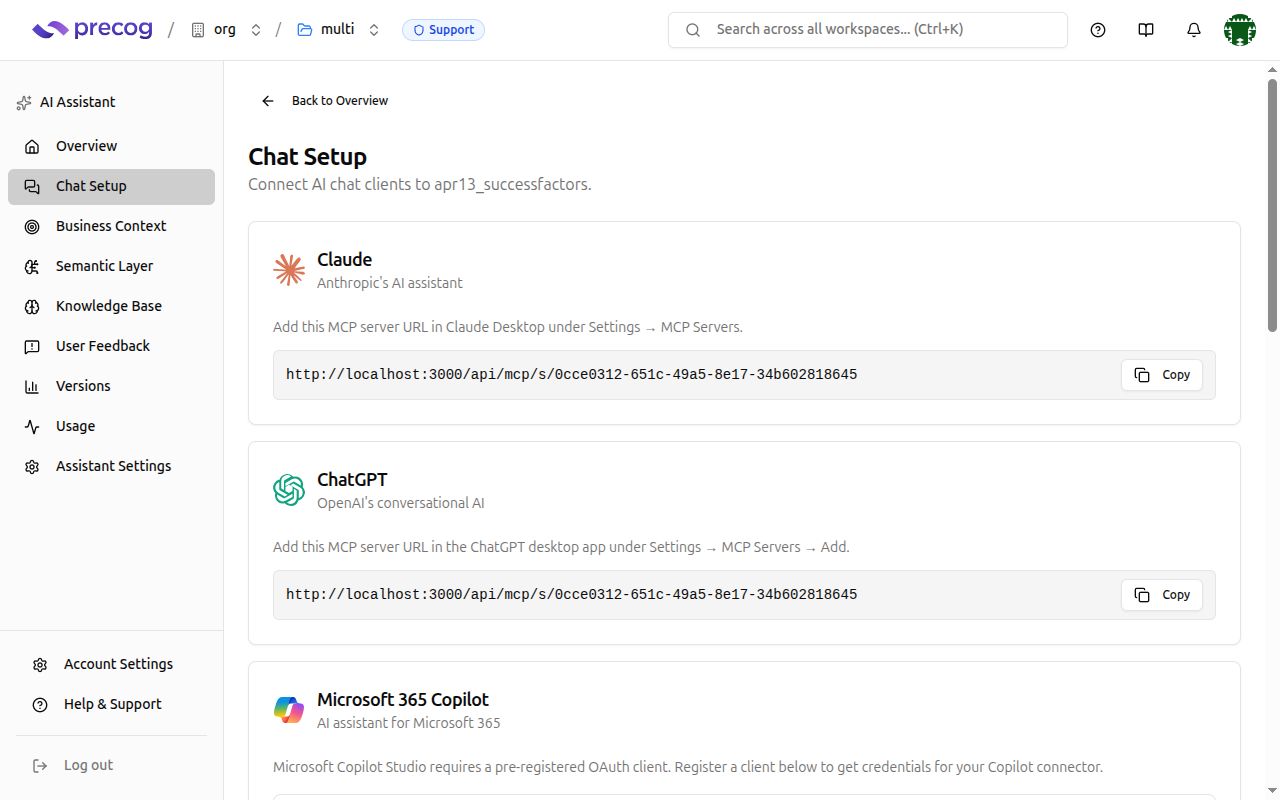Click the Claude MCP URL text
Image resolution: width=1280 pixels, height=800 pixels.
point(571,375)
